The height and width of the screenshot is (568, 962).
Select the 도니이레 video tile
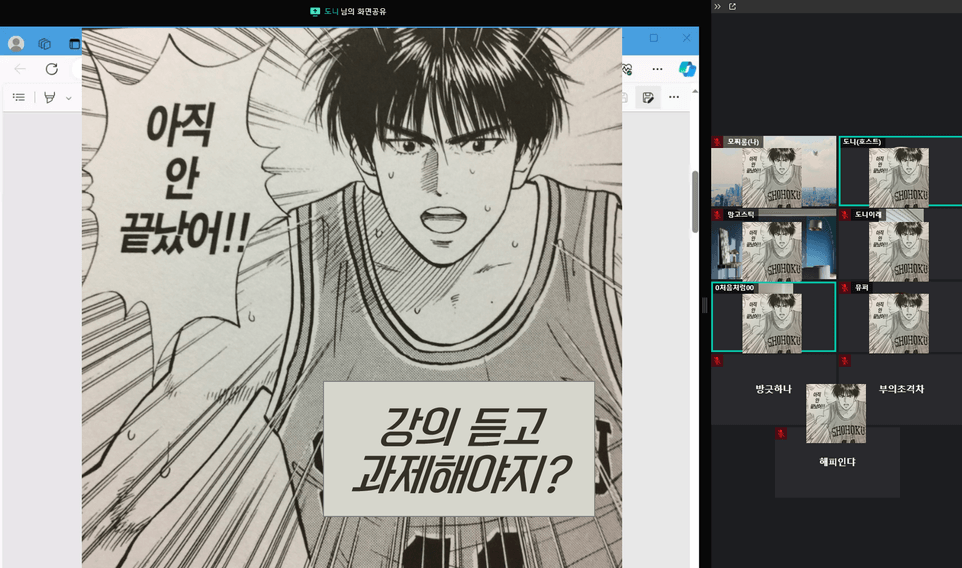[900, 244]
